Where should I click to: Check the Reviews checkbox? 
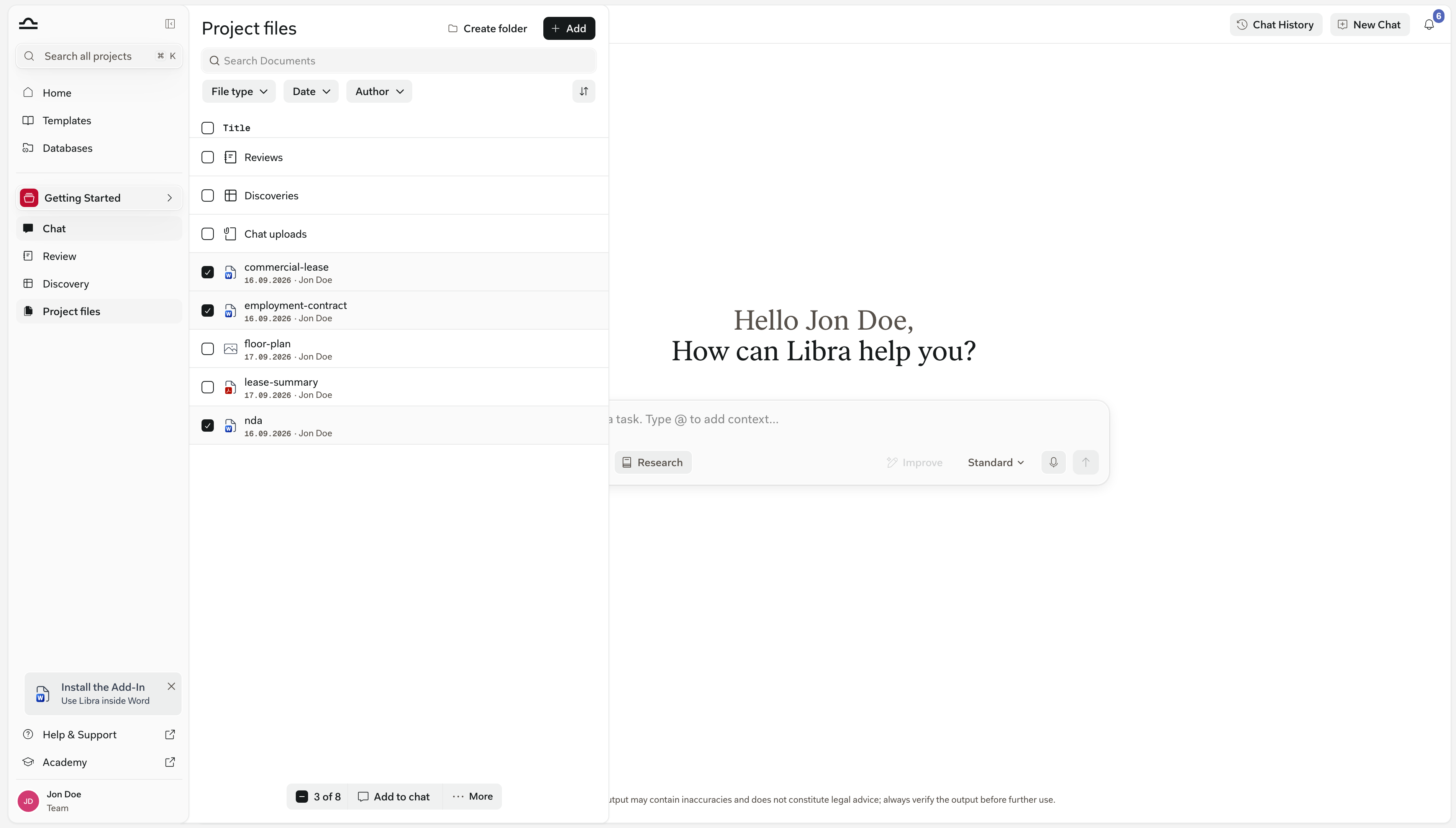point(207,158)
